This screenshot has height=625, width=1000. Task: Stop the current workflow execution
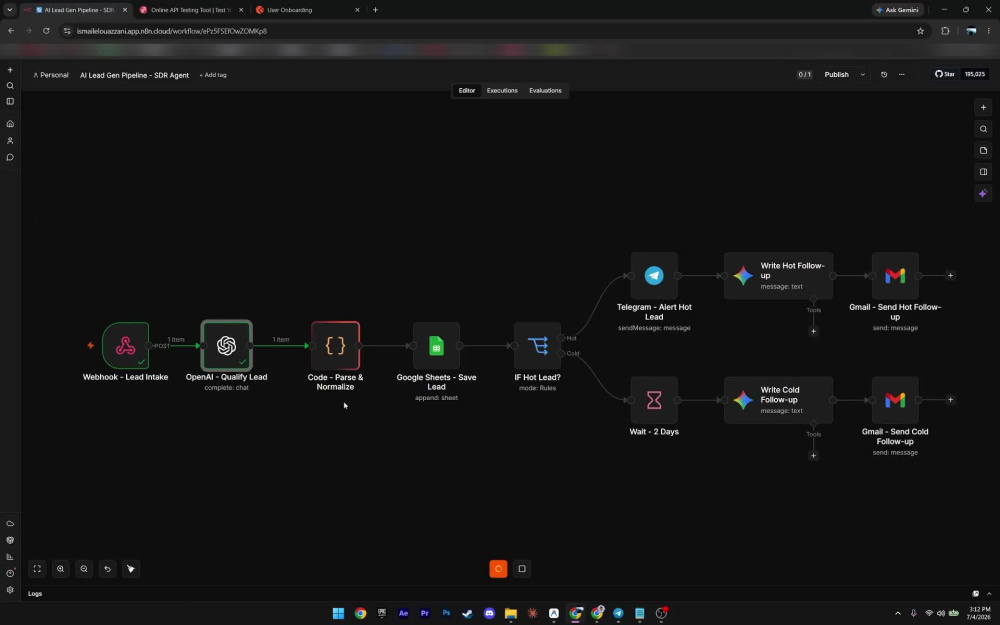[522, 569]
